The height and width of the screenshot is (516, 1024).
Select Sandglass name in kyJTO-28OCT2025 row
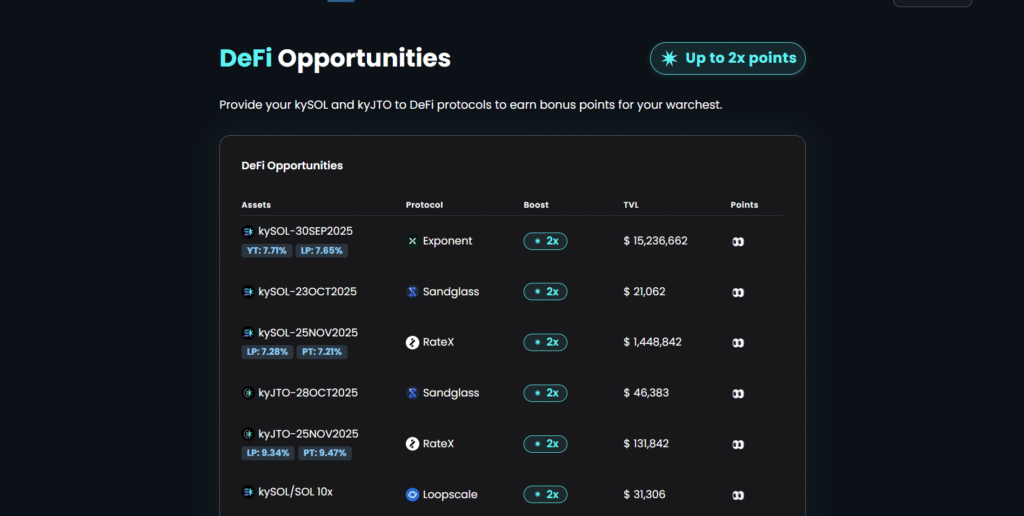451,393
